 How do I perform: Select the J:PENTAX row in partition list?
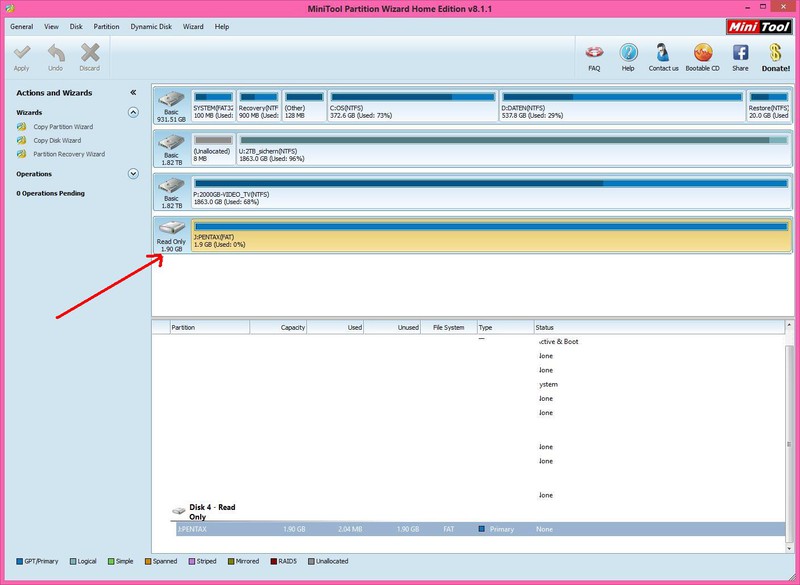481,529
